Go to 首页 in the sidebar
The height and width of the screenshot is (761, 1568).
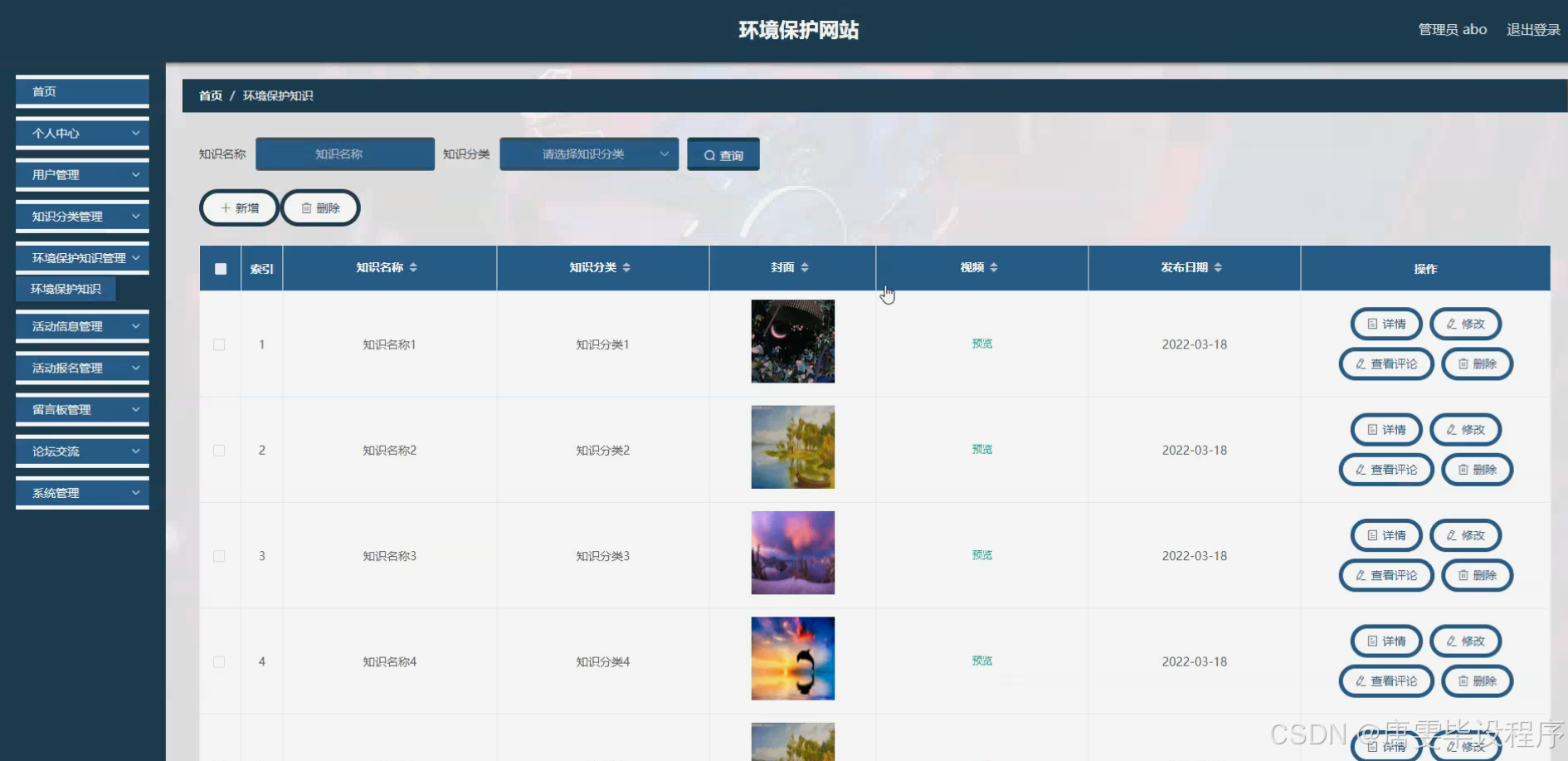(82, 91)
